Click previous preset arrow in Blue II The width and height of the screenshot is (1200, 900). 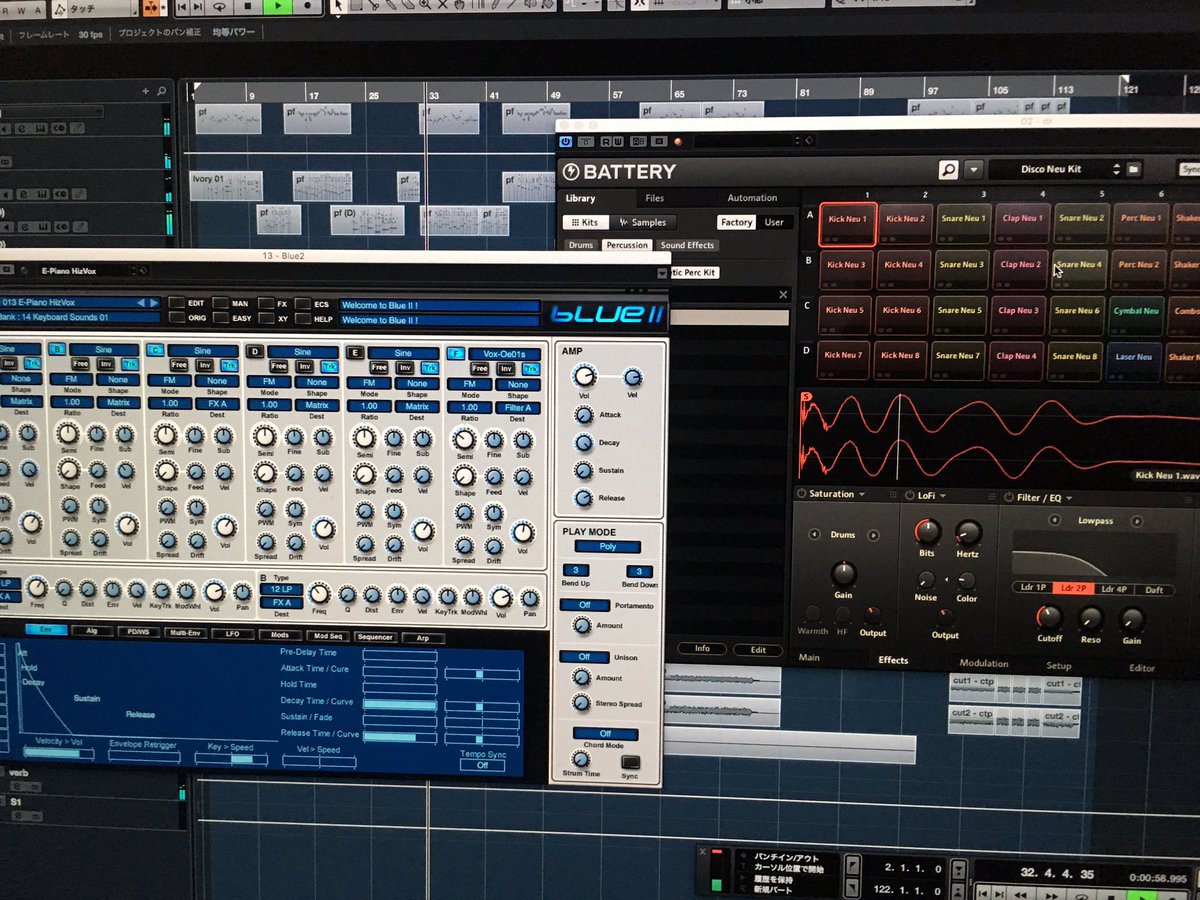coord(141,302)
